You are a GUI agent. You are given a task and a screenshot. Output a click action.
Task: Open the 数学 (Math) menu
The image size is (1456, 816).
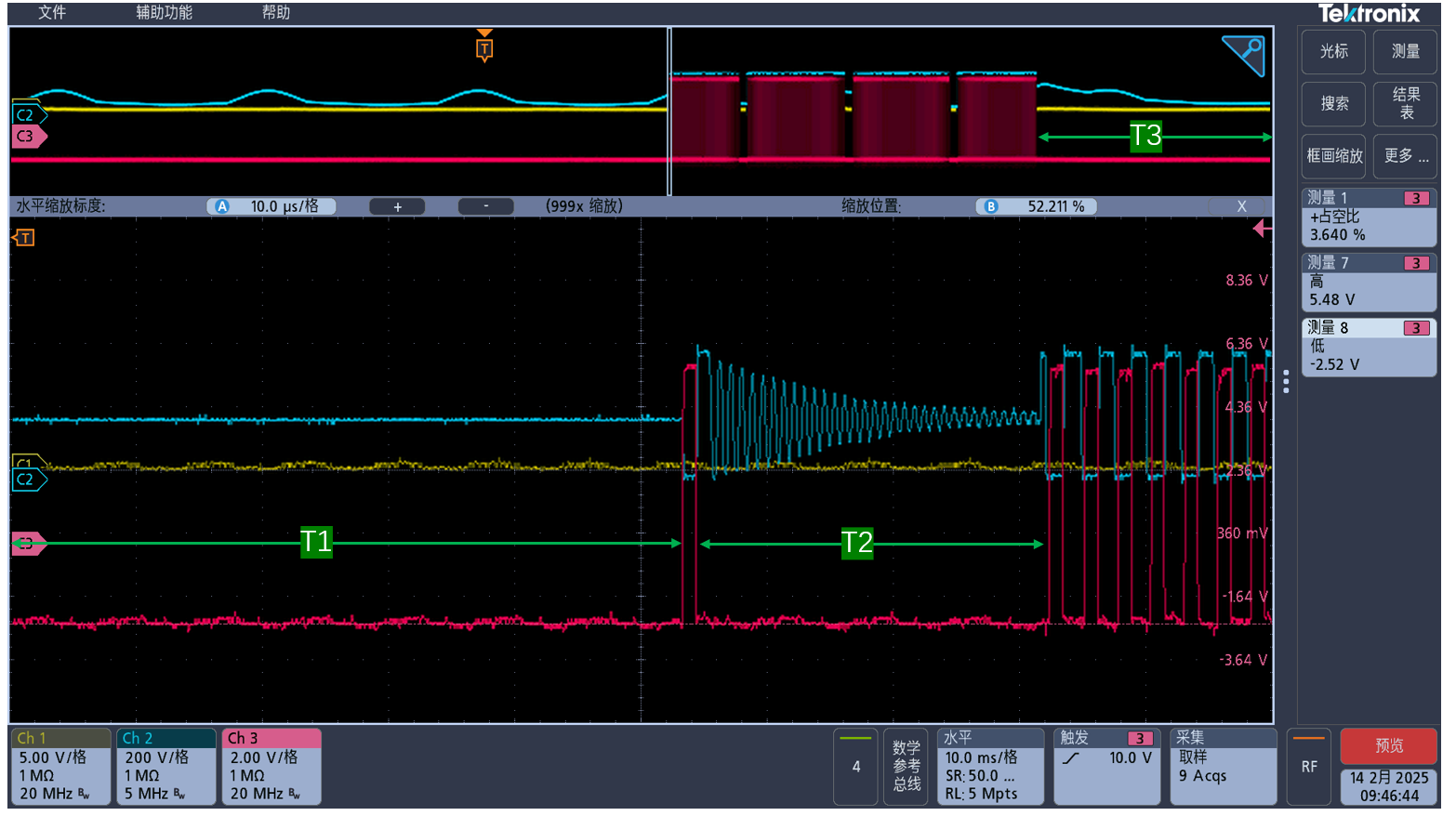tap(906, 767)
